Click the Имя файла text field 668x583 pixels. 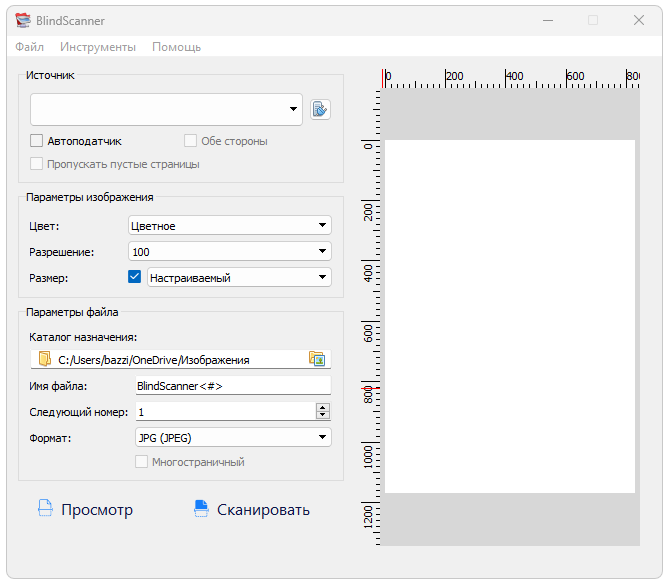tap(230, 385)
